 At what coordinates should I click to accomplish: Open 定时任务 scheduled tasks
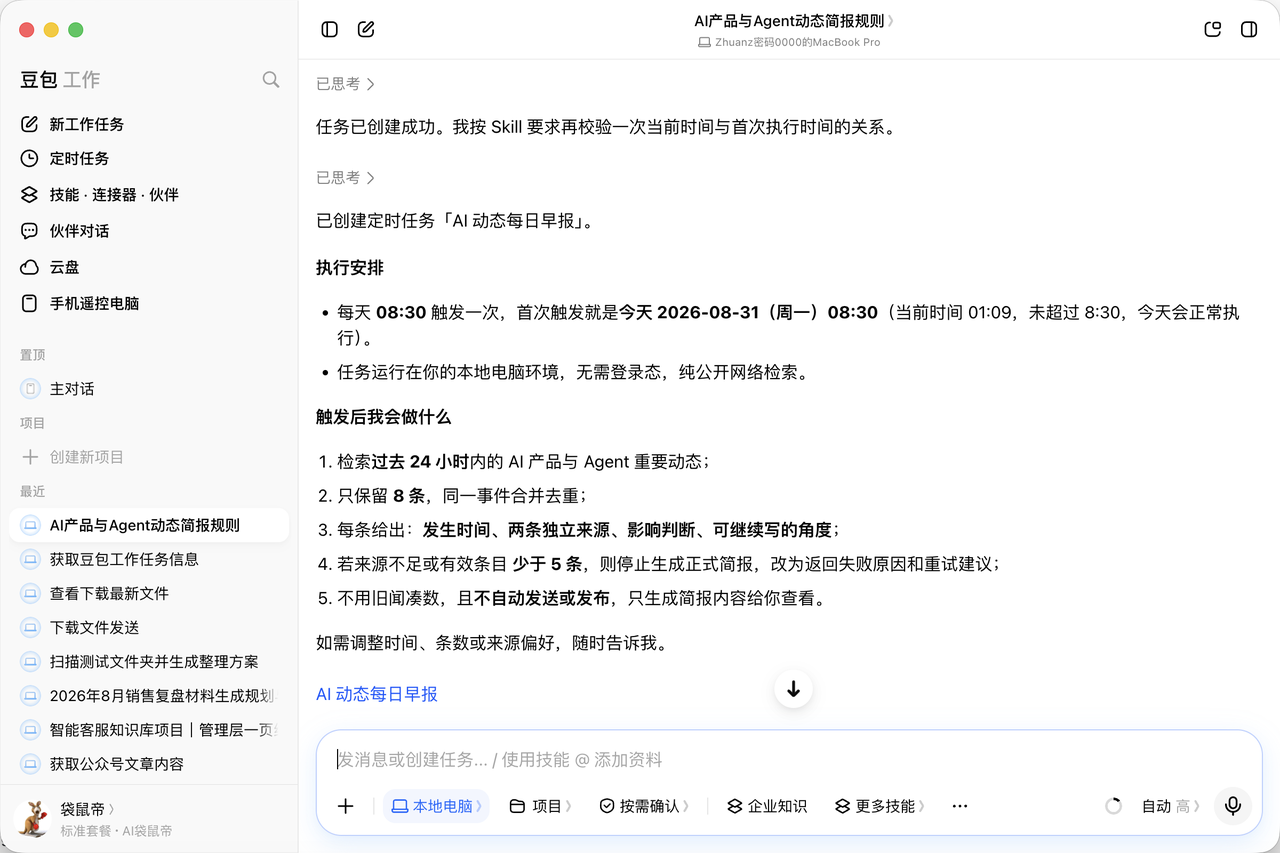point(149,158)
